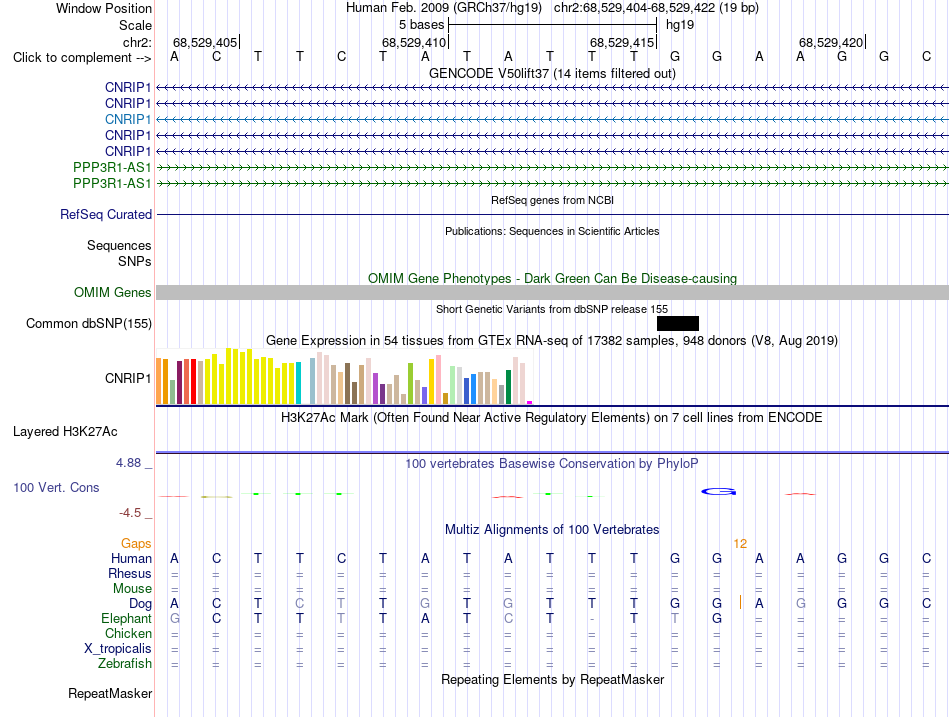Click the GENCODE V50lift37 track title

(552, 73)
